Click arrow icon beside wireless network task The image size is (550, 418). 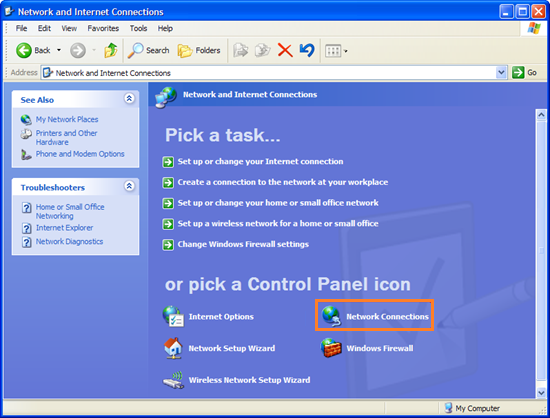pos(168,224)
